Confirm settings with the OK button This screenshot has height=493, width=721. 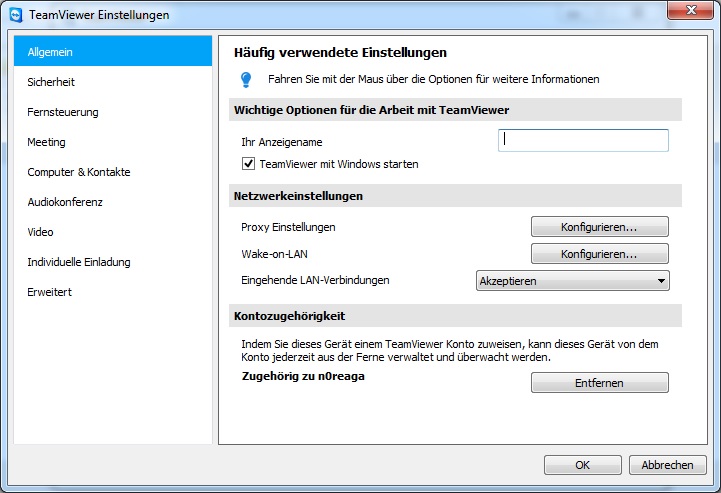pos(583,465)
